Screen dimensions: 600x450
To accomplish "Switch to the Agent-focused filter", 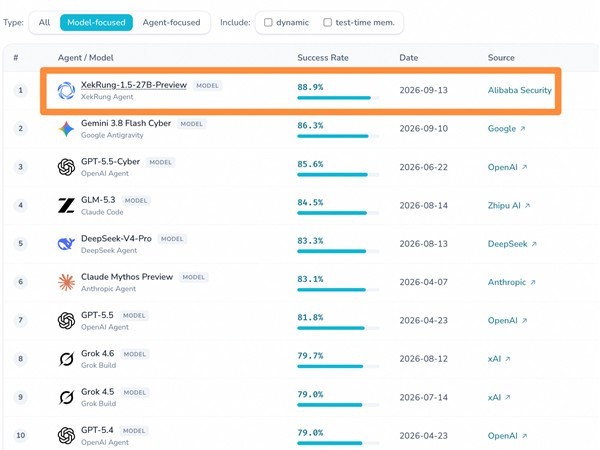I will 171,23.
